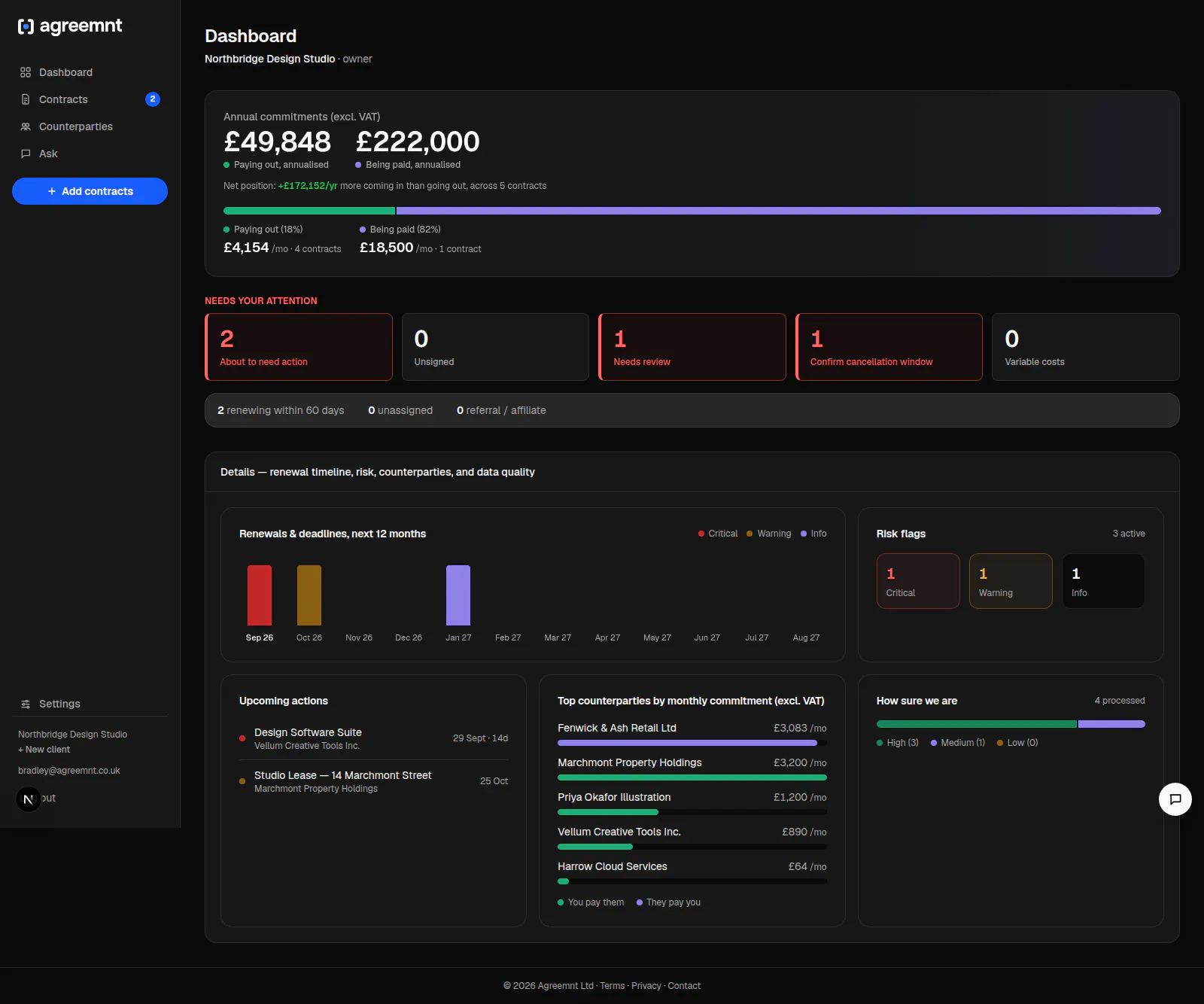Click the Counterparties people icon
Viewport: 1204px width, 1004px height.
26,126
